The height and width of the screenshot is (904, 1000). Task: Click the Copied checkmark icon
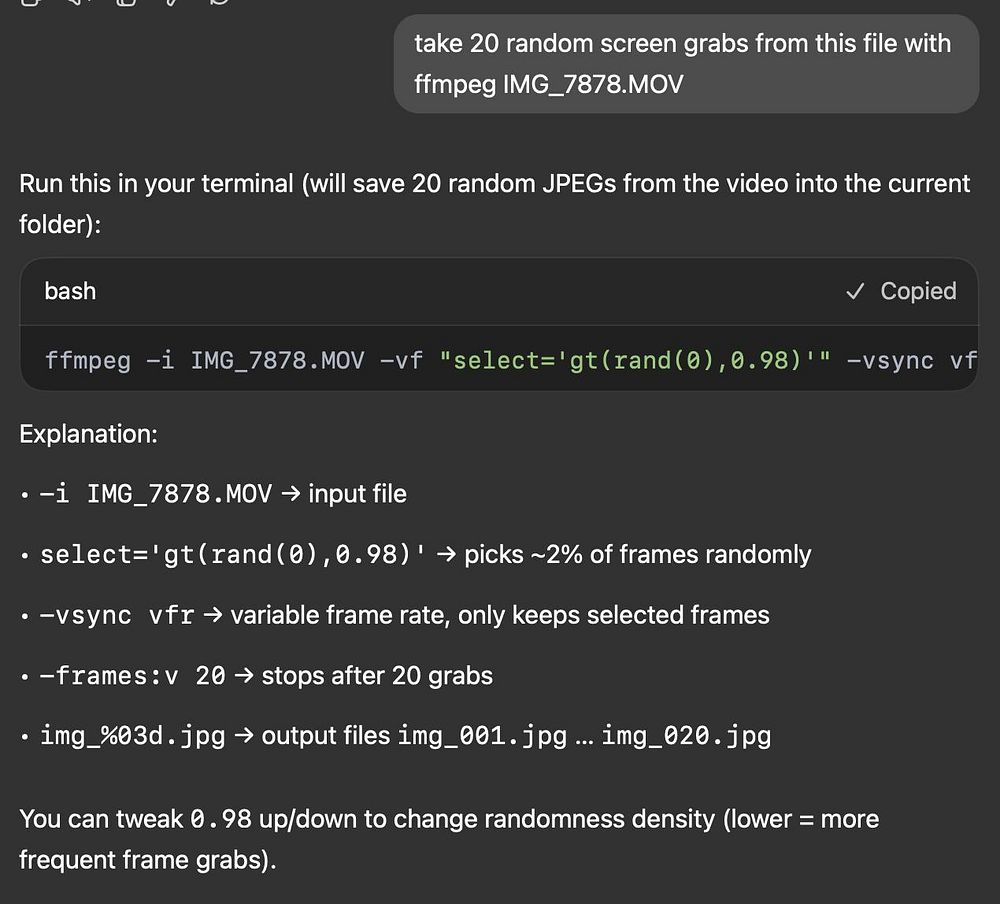(x=855, y=291)
